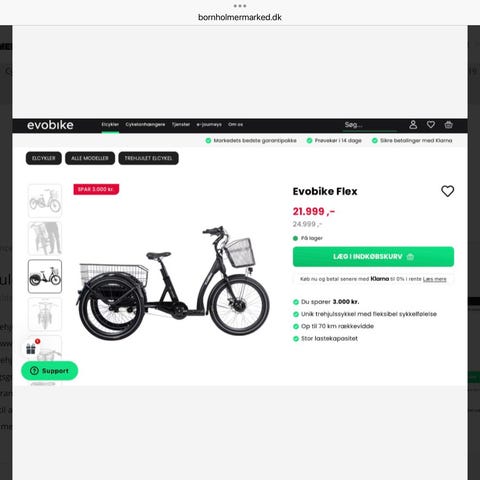Click the Søg search field
Screen dimensions: 480x480
pos(370,125)
